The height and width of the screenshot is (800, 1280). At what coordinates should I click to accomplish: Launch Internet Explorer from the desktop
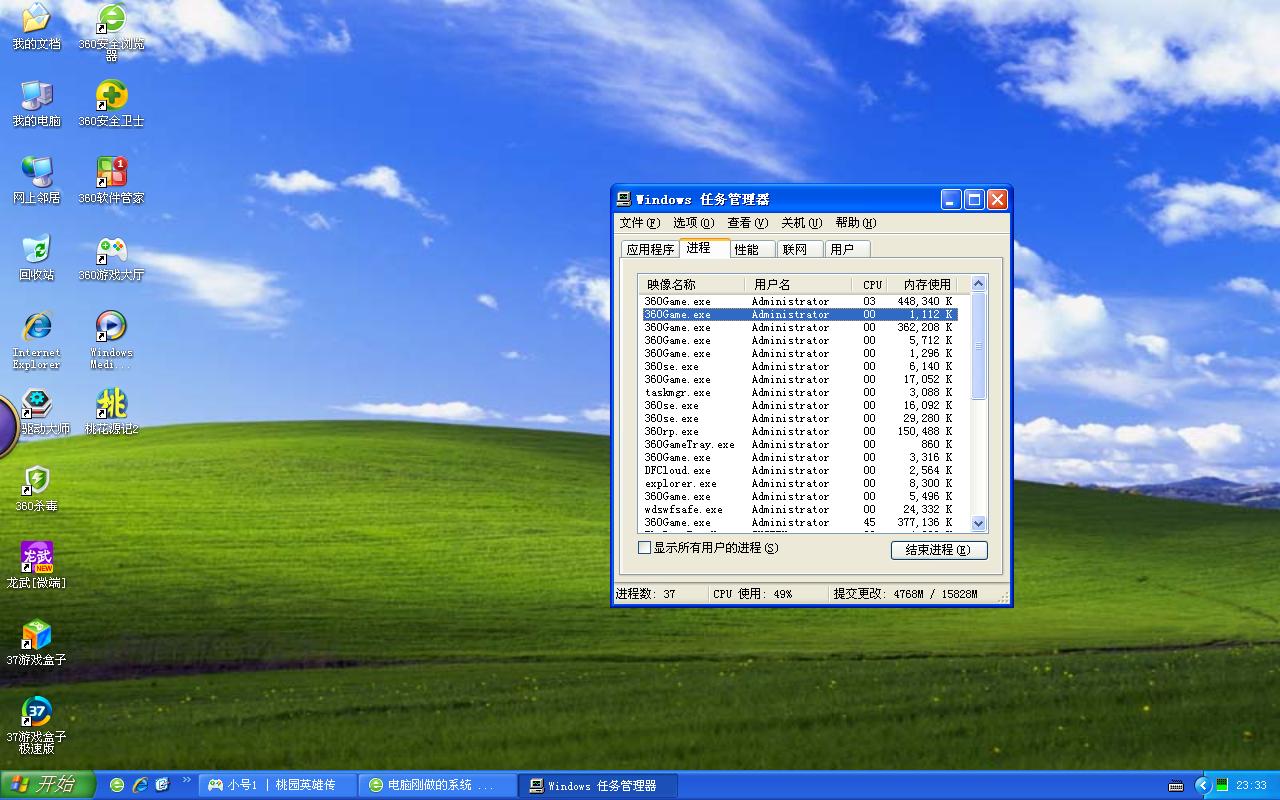coord(36,340)
